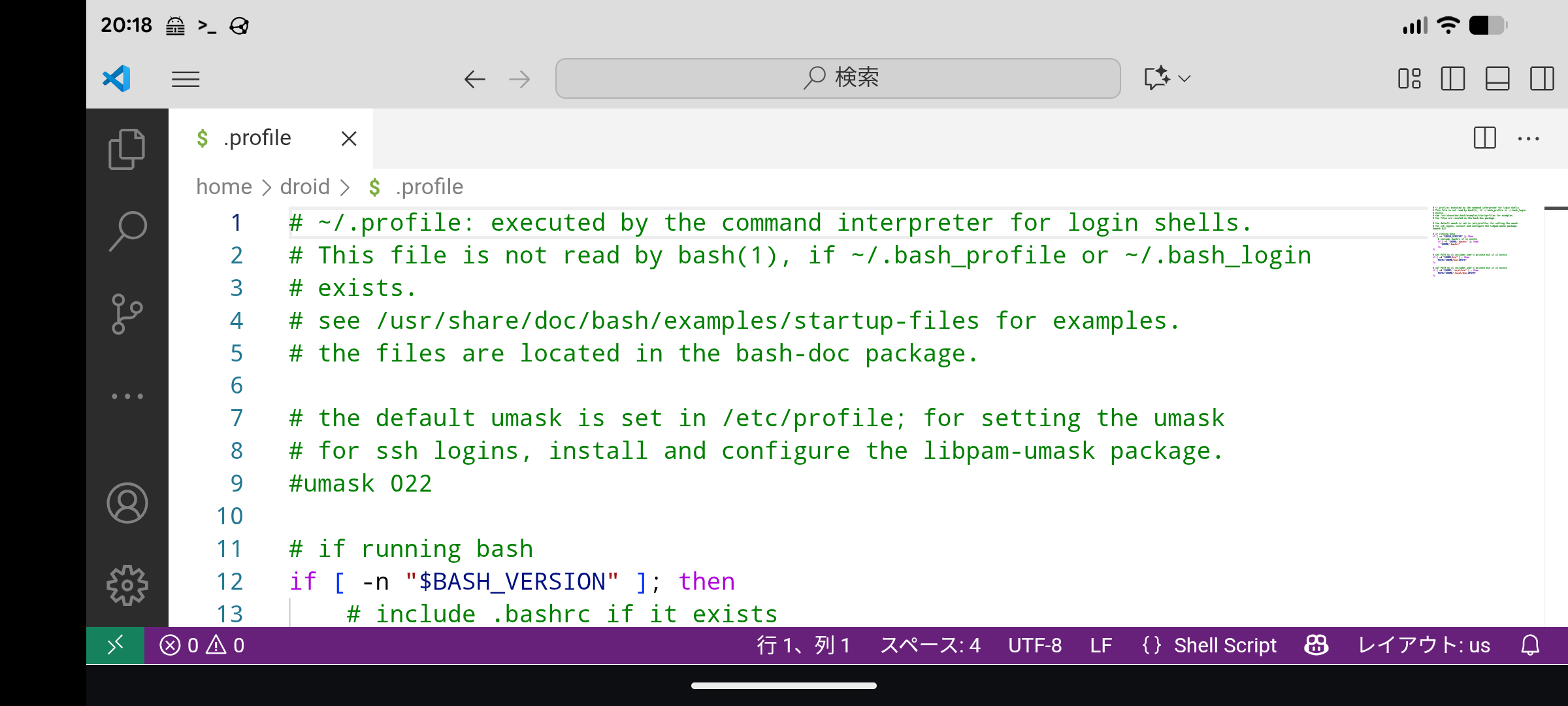Select the .profile editor tab
This screenshot has height=706, width=1568.
[x=257, y=138]
